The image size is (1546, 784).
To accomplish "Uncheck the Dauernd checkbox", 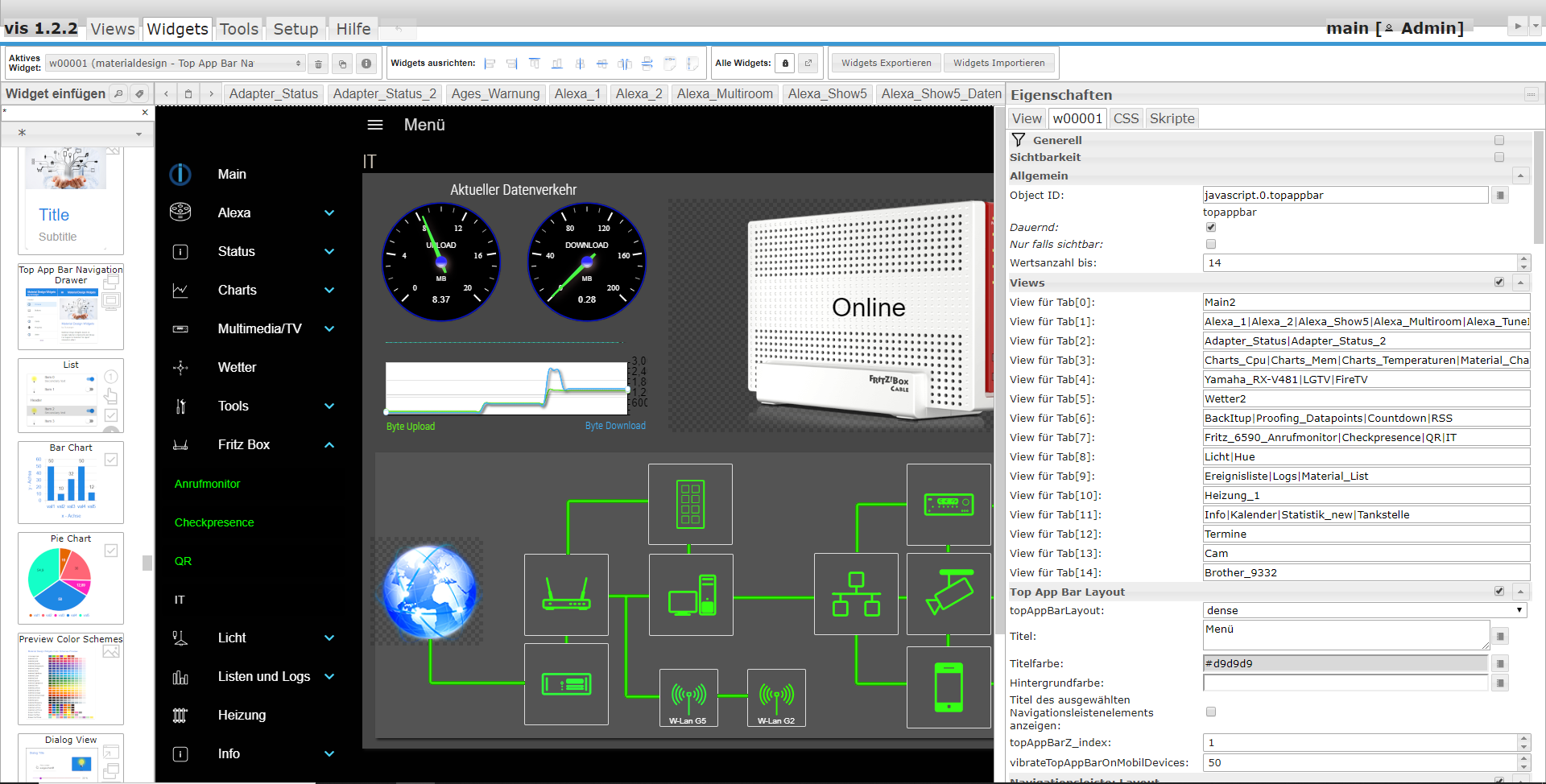I will [1211, 227].
